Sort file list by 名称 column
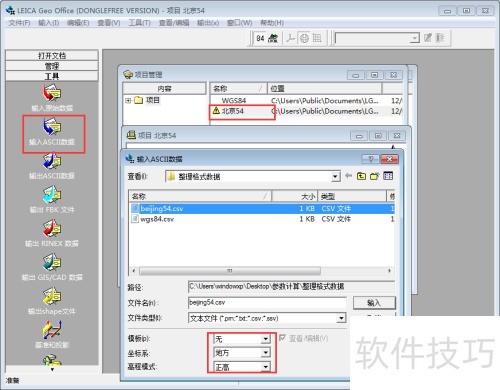500x390 pixels. click(x=200, y=196)
